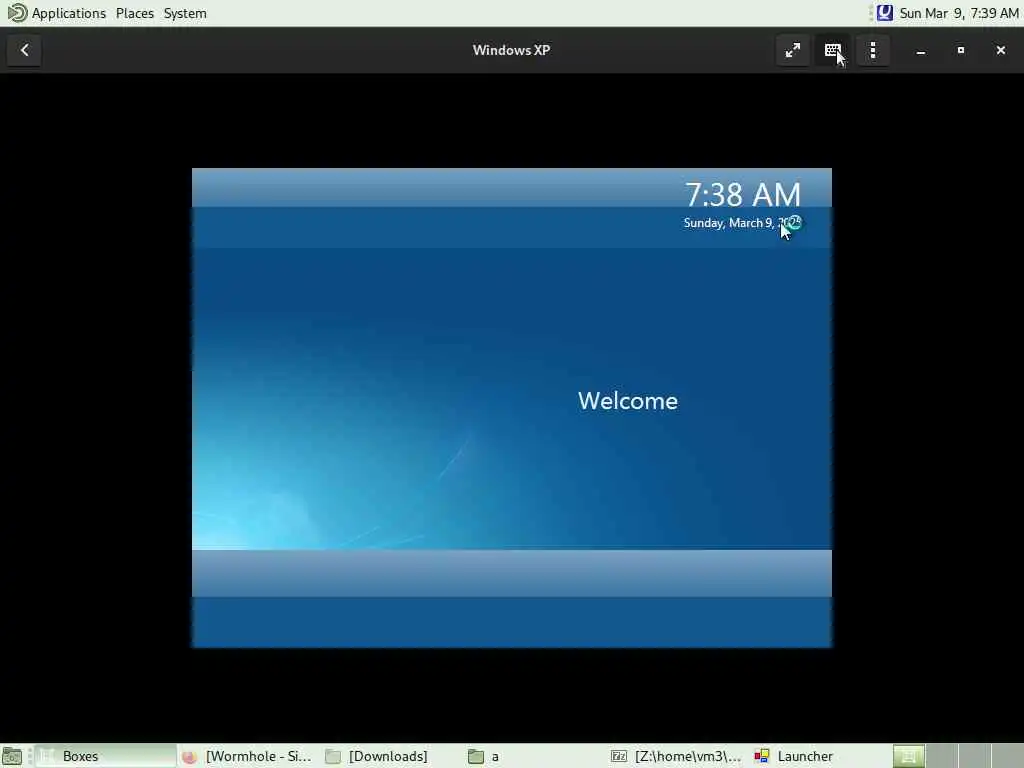Viewport: 1024px width, 768px height.
Task: Click the show desktop icon in bottom panel
Action: coord(12,756)
